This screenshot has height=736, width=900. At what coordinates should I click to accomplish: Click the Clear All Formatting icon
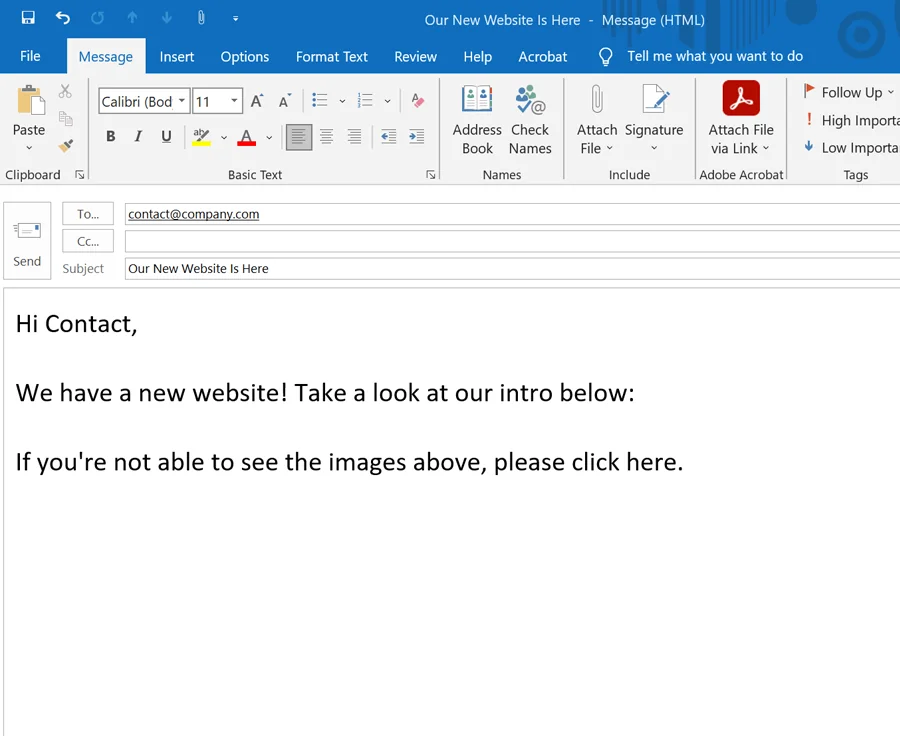[x=418, y=101]
